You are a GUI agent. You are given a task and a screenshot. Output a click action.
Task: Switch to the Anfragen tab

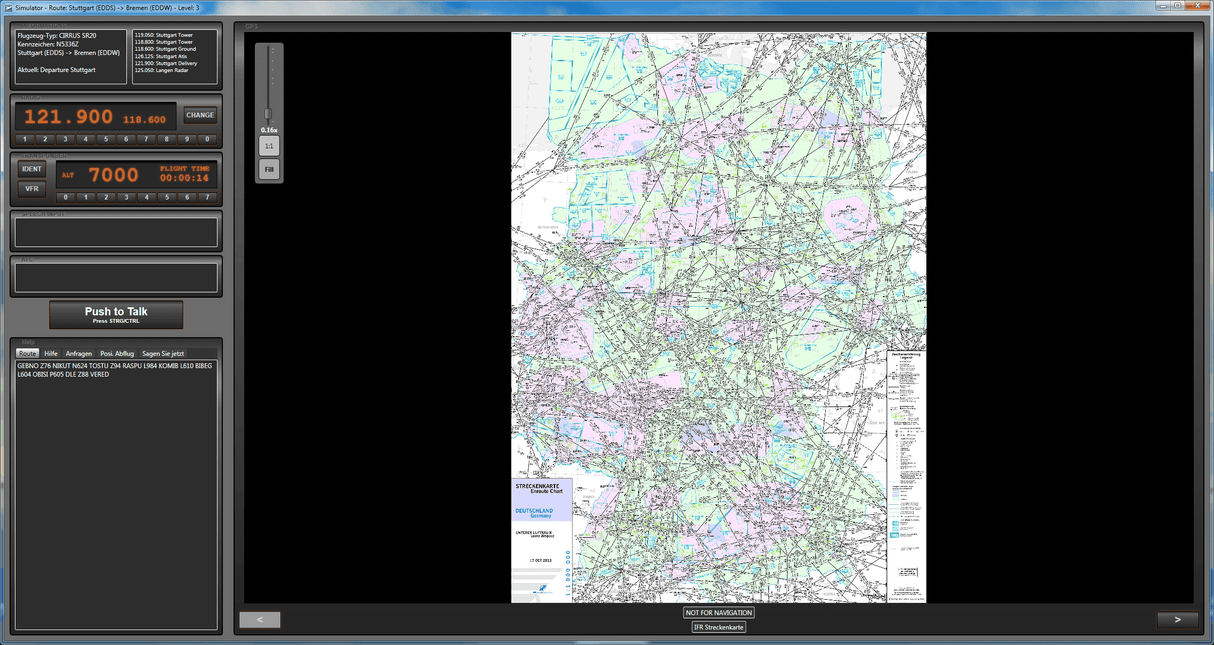[x=79, y=354]
